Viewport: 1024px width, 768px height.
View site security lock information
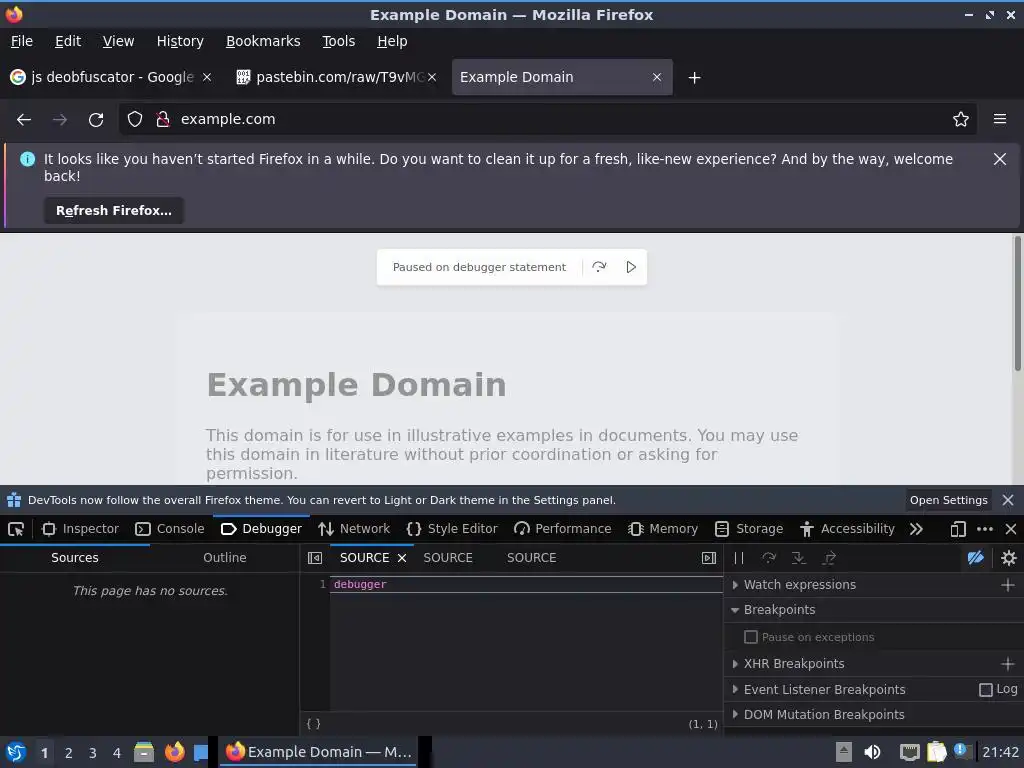pyautogui.click(x=163, y=120)
